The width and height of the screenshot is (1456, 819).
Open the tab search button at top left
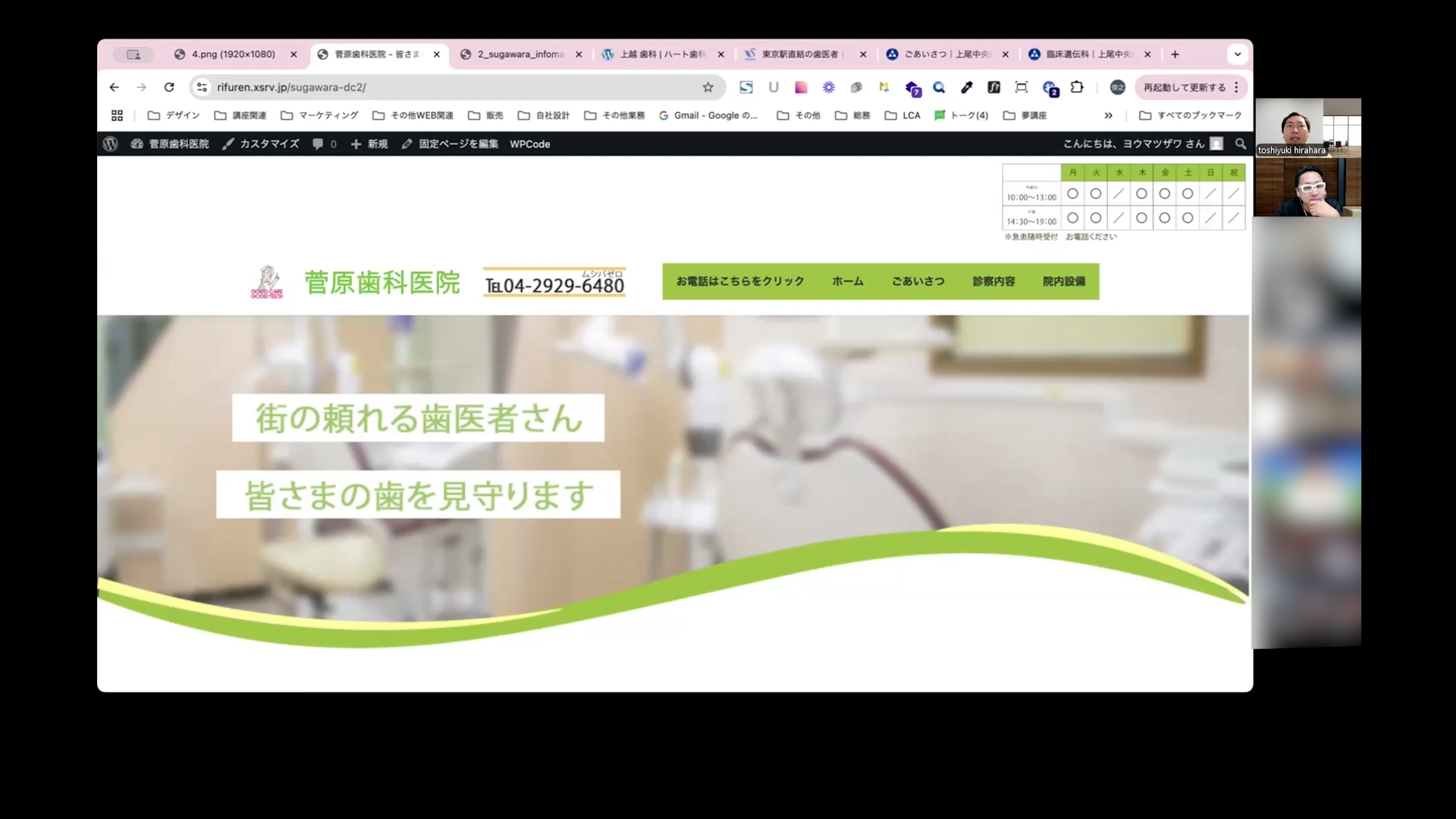[133, 55]
